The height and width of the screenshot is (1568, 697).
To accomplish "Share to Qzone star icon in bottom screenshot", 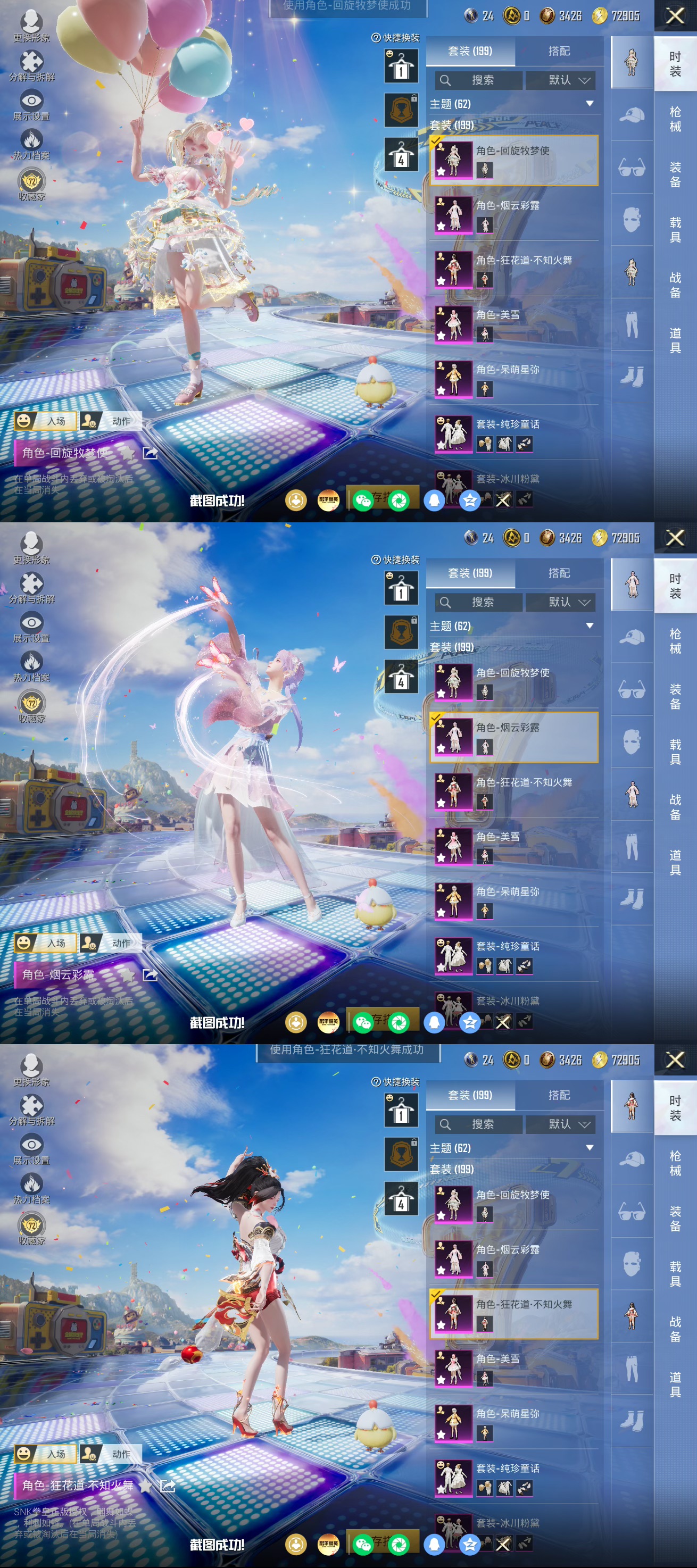I will pyautogui.click(x=469, y=1544).
